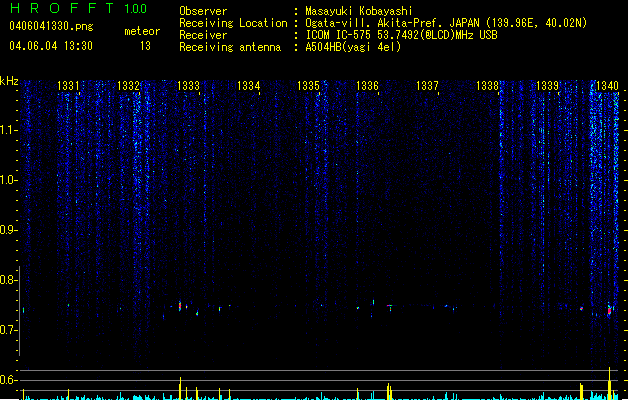Click the receiver text ICOM IC-575 53.7492 MHz USB
This screenshot has width=629, height=400.
(401, 35)
